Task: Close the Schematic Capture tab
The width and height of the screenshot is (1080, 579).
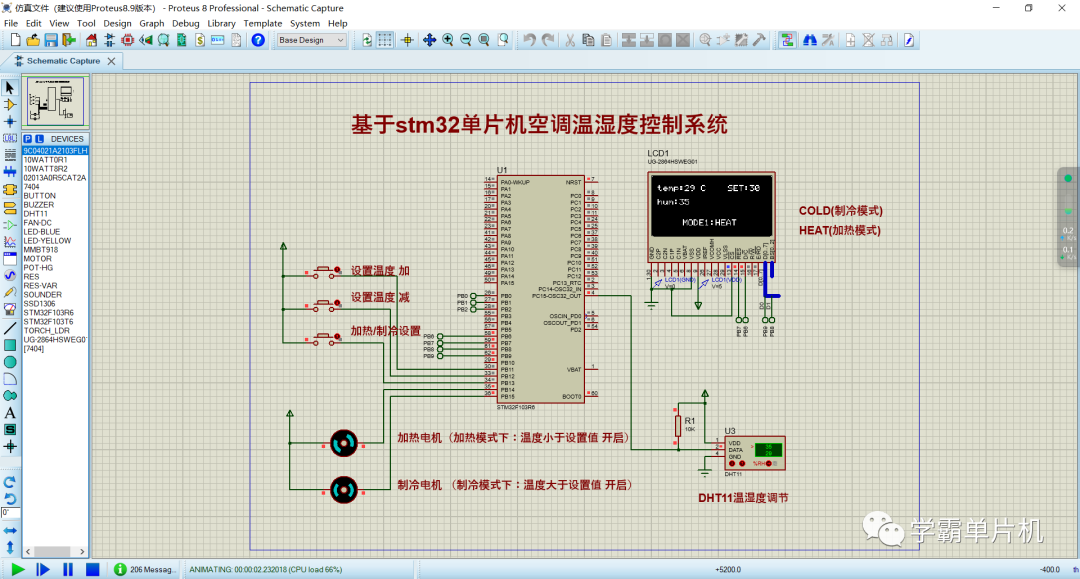Action: [x=112, y=61]
